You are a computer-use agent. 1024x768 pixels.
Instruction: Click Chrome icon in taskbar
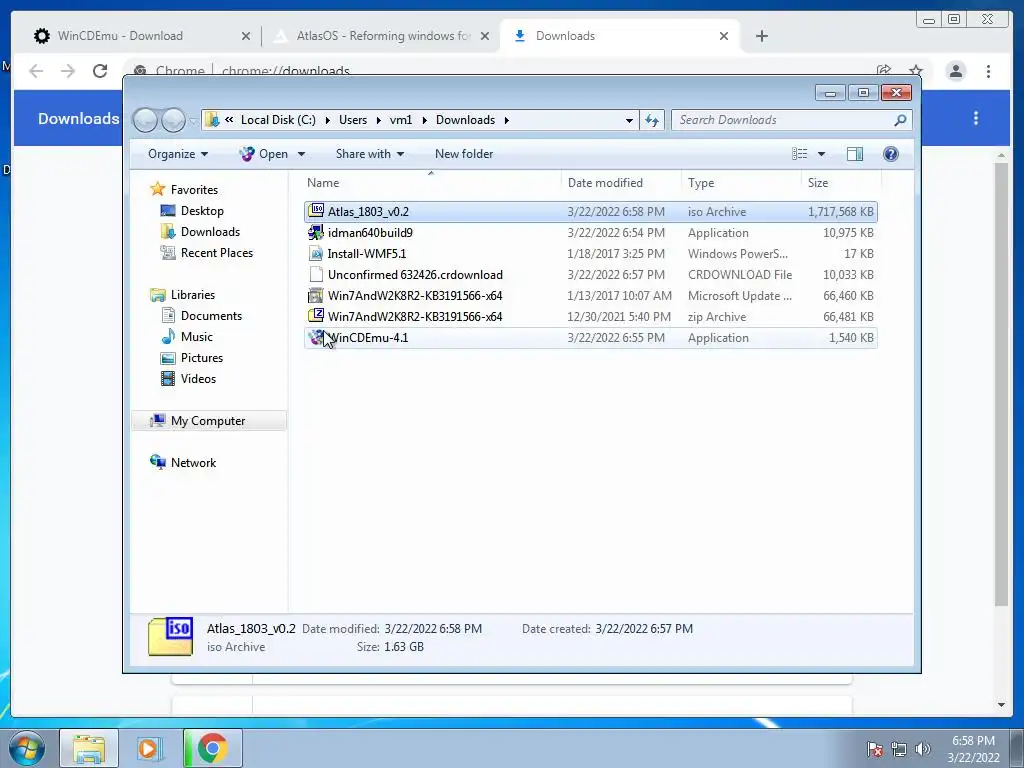click(213, 748)
